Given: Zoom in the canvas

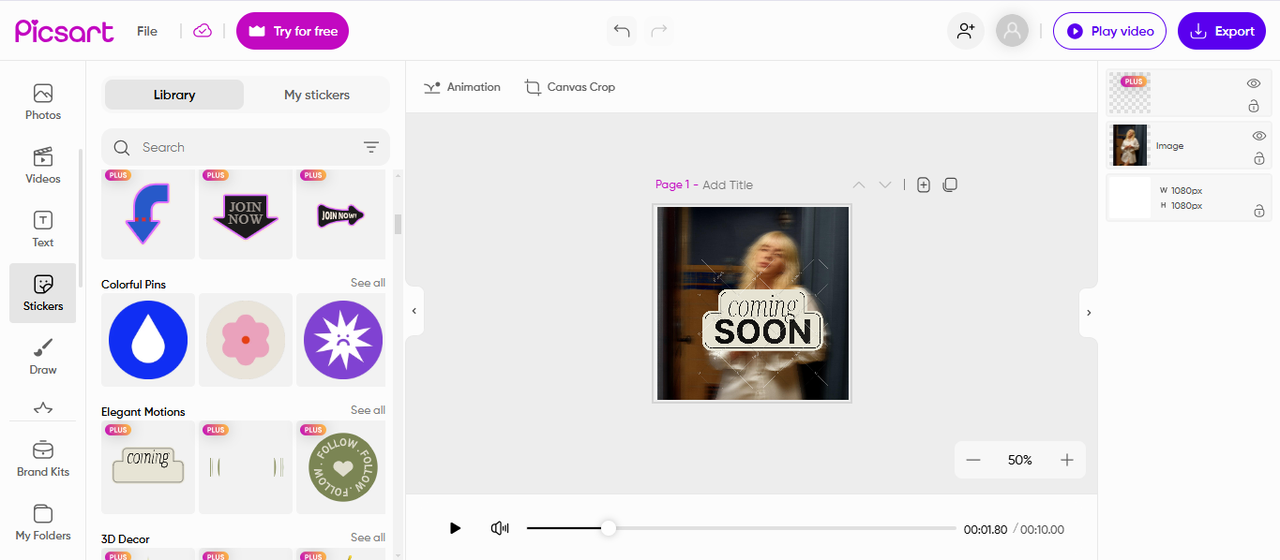Looking at the screenshot, I should (1067, 460).
